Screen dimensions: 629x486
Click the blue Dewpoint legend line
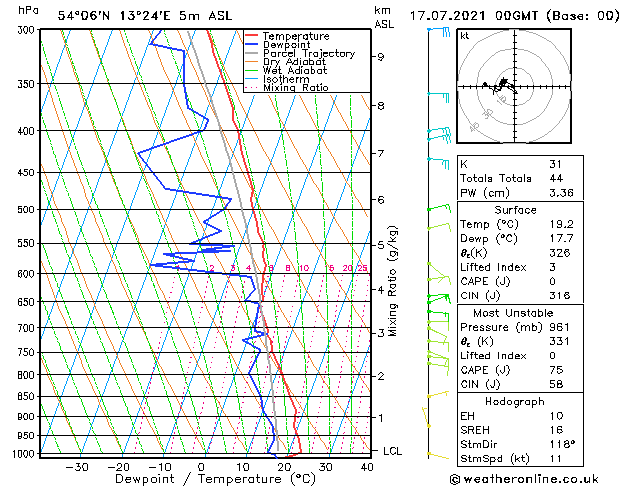pos(251,44)
